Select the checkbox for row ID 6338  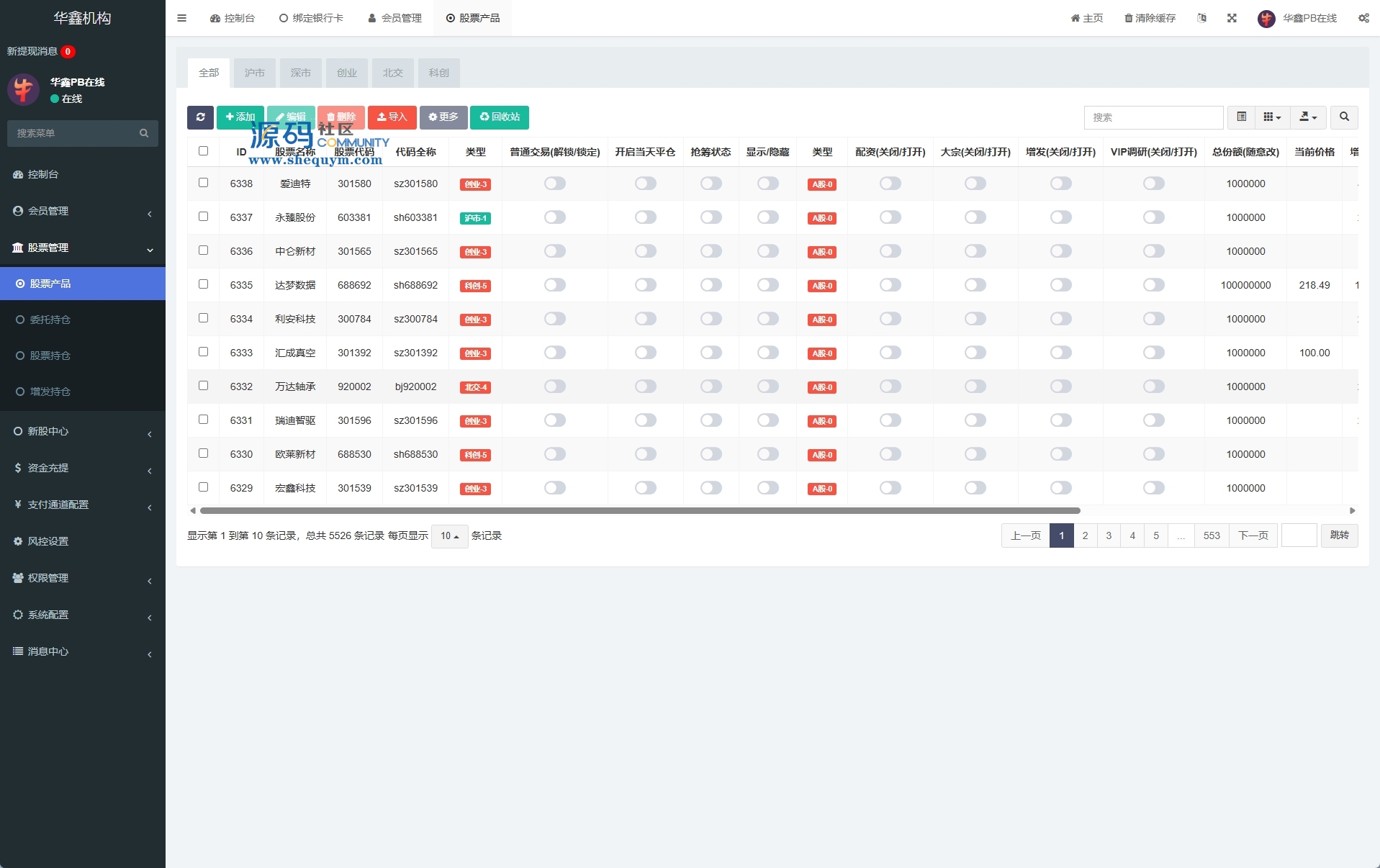[203, 183]
